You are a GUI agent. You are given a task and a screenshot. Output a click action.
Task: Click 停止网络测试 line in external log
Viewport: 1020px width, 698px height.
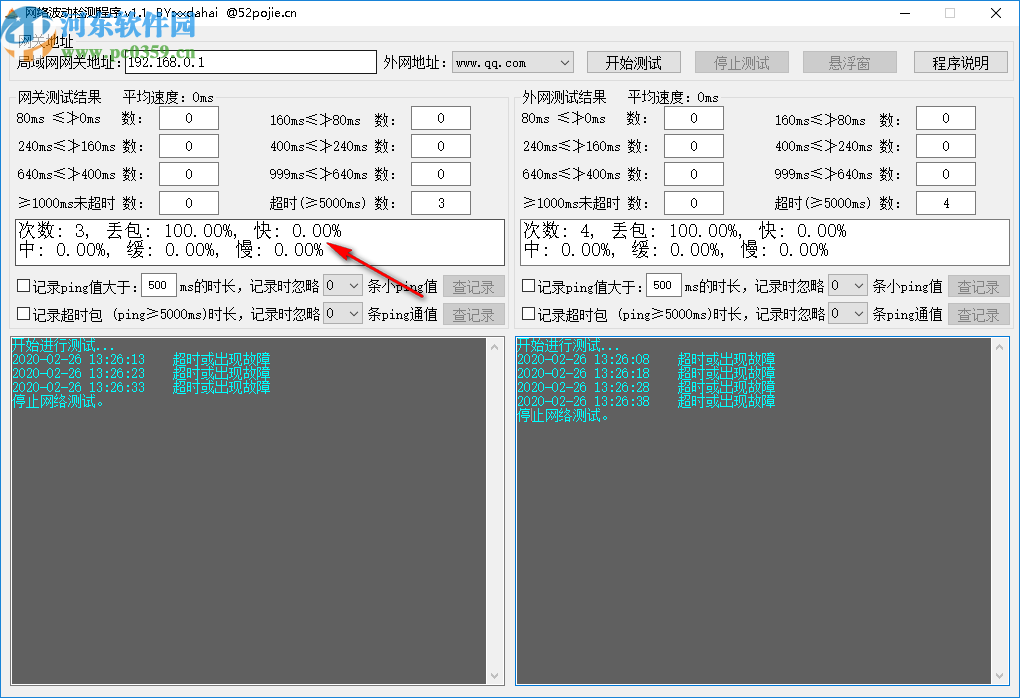[x=563, y=416]
